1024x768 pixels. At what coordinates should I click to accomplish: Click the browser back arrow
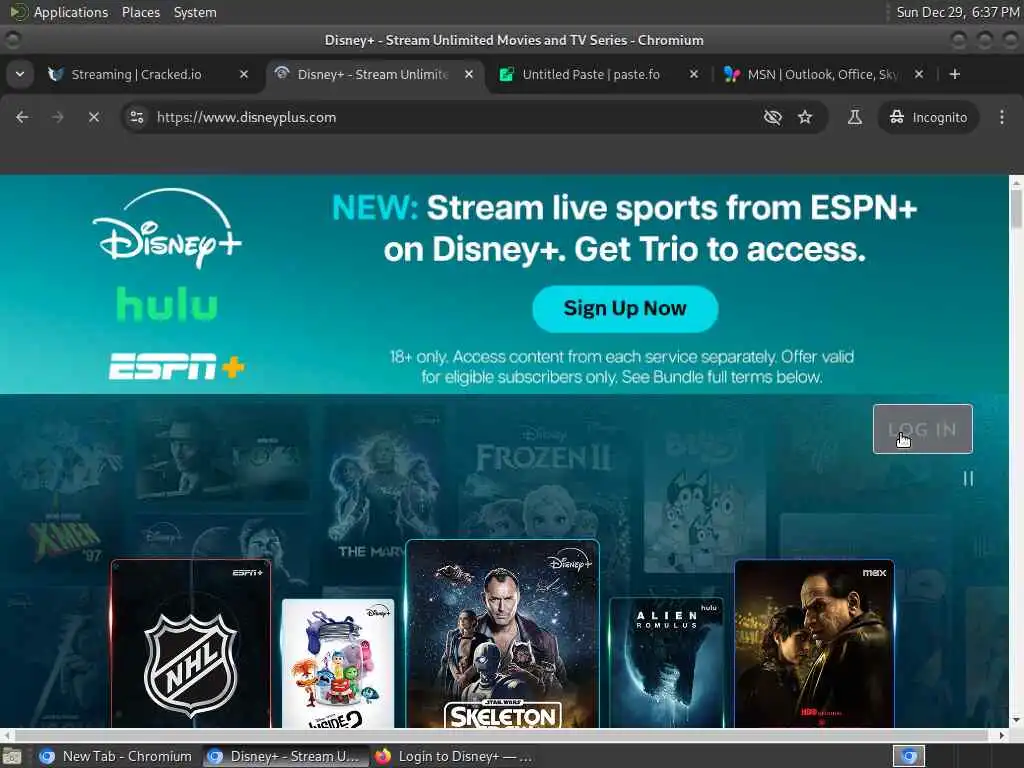coord(22,117)
